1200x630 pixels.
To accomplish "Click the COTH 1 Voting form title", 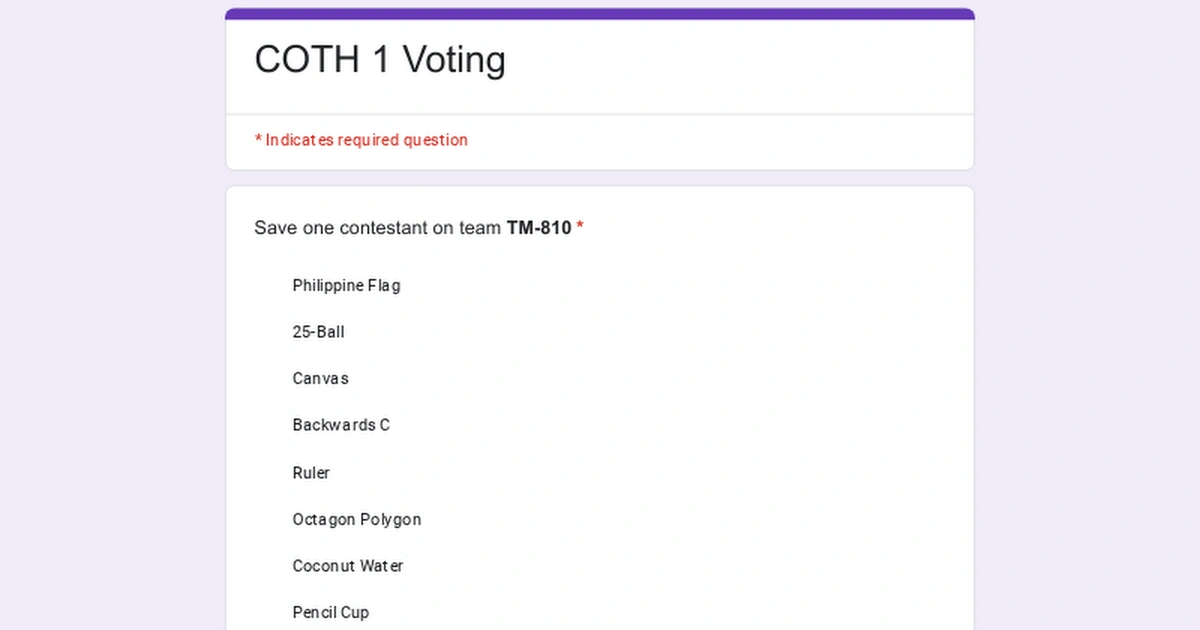I will [x=380, y=60].
